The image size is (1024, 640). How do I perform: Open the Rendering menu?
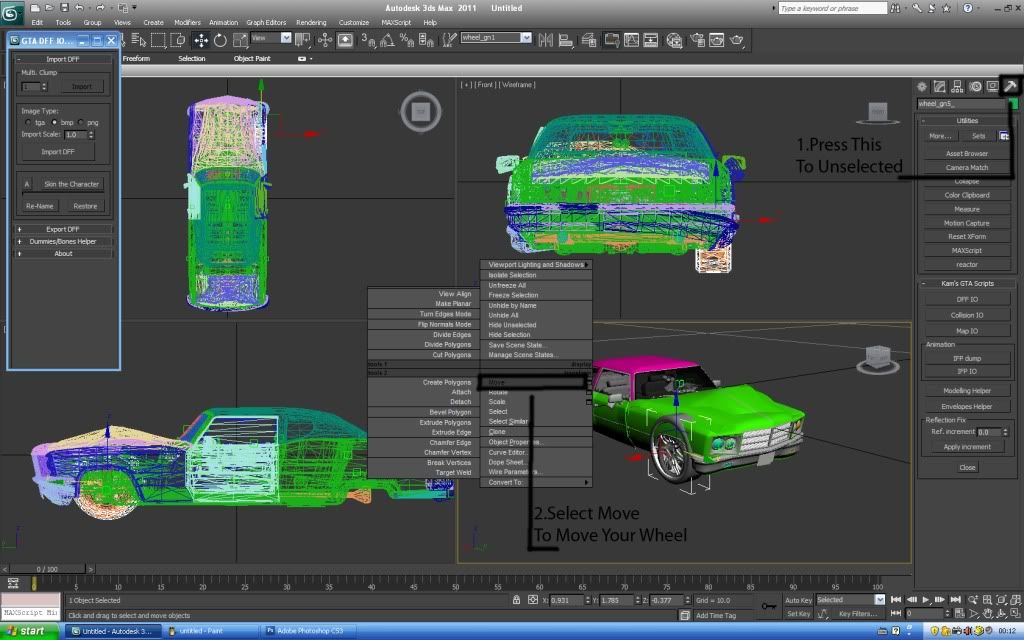[x=311, y=22]
